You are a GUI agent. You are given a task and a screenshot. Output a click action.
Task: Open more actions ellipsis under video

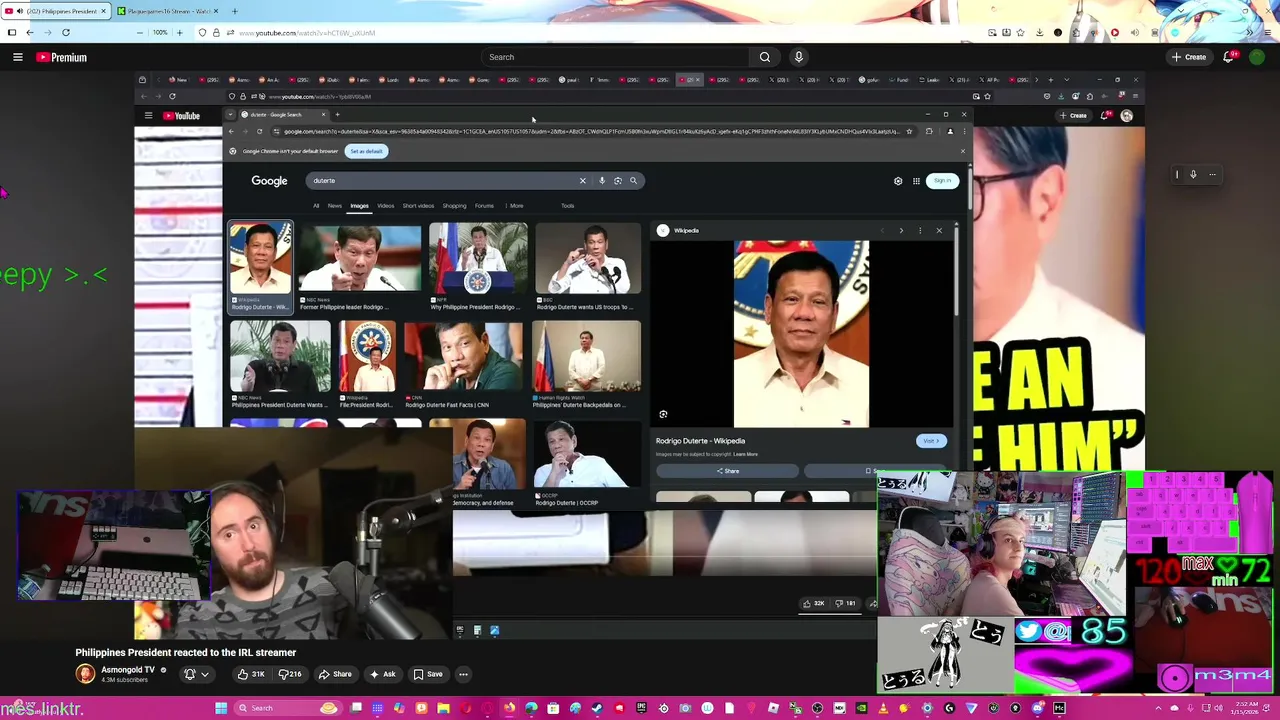(x=463, y=674)
